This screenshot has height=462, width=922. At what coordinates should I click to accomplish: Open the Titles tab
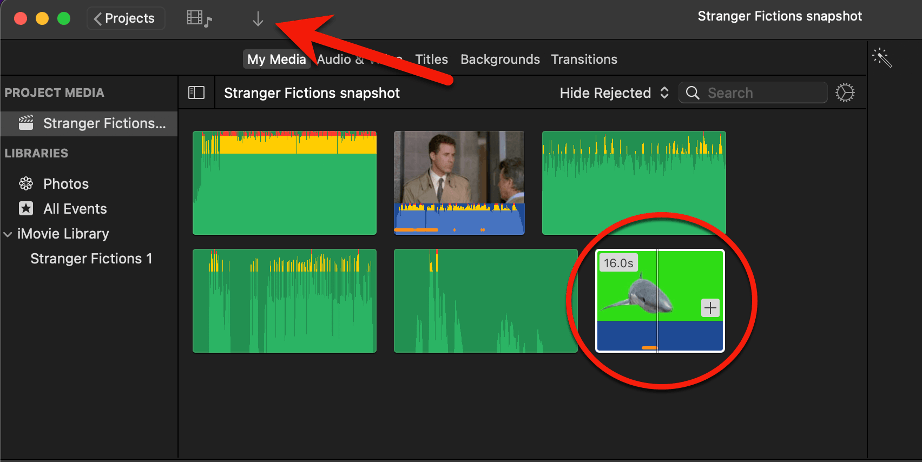click(x=431, y=59)
